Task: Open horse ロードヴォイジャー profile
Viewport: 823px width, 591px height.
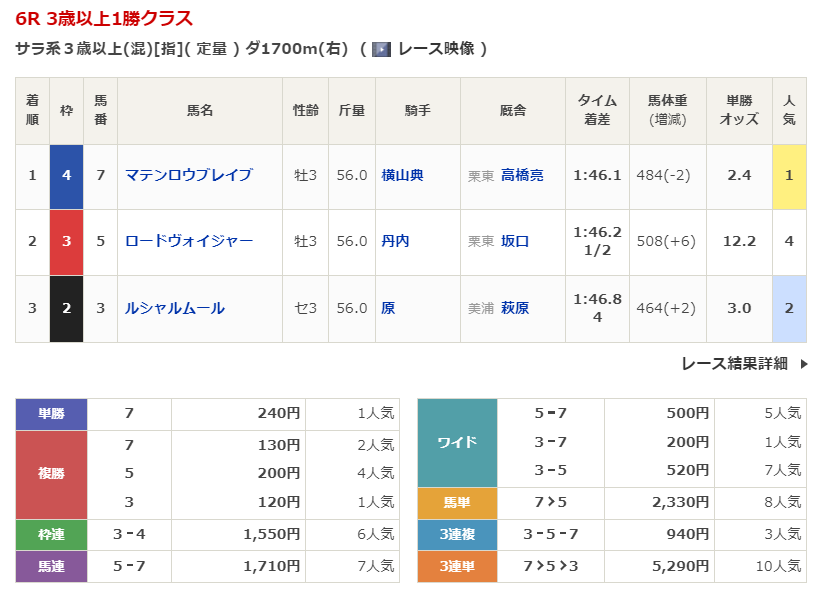Action: [x=188, y=241]
